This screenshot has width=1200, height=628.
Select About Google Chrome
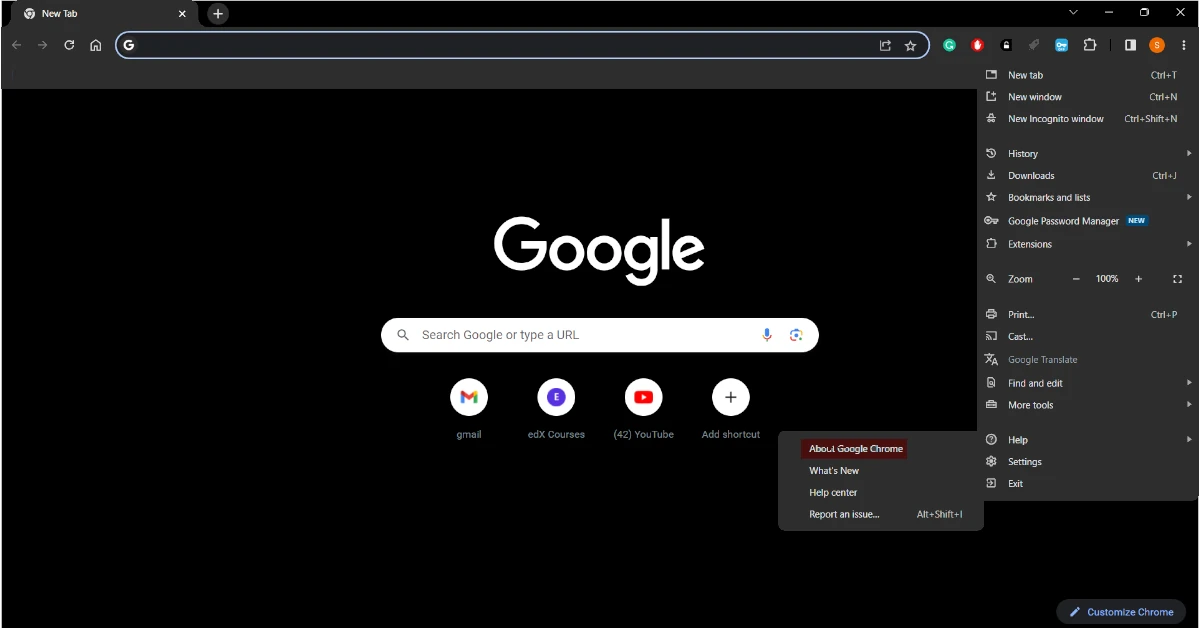[855, 449]
